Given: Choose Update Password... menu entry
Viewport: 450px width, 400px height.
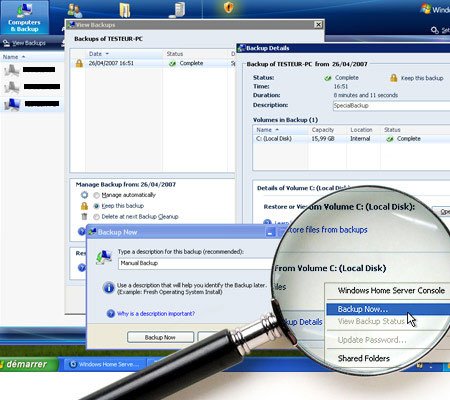Looking at the screenshot, I should coord(372,340).
